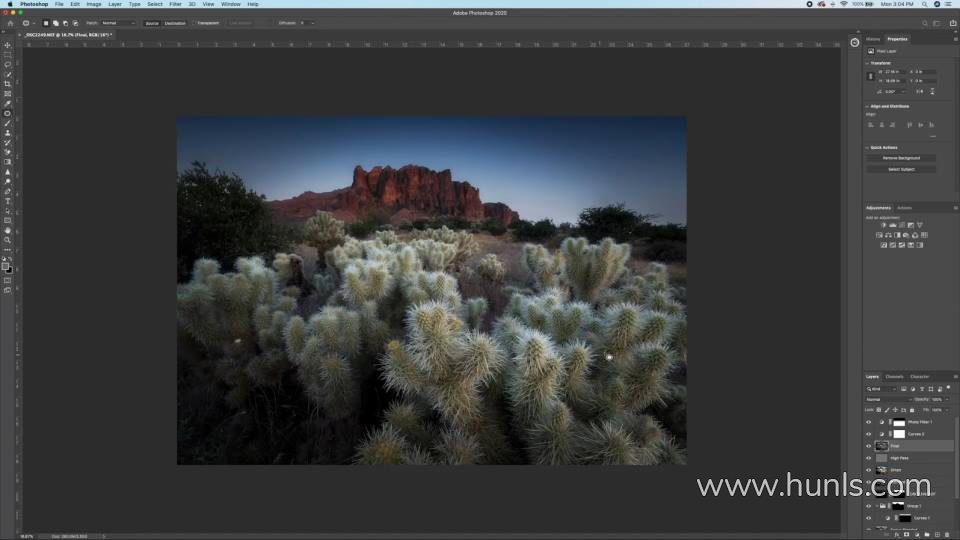Click the Remove Background button
960x540 pixels.
coord(901,158)
